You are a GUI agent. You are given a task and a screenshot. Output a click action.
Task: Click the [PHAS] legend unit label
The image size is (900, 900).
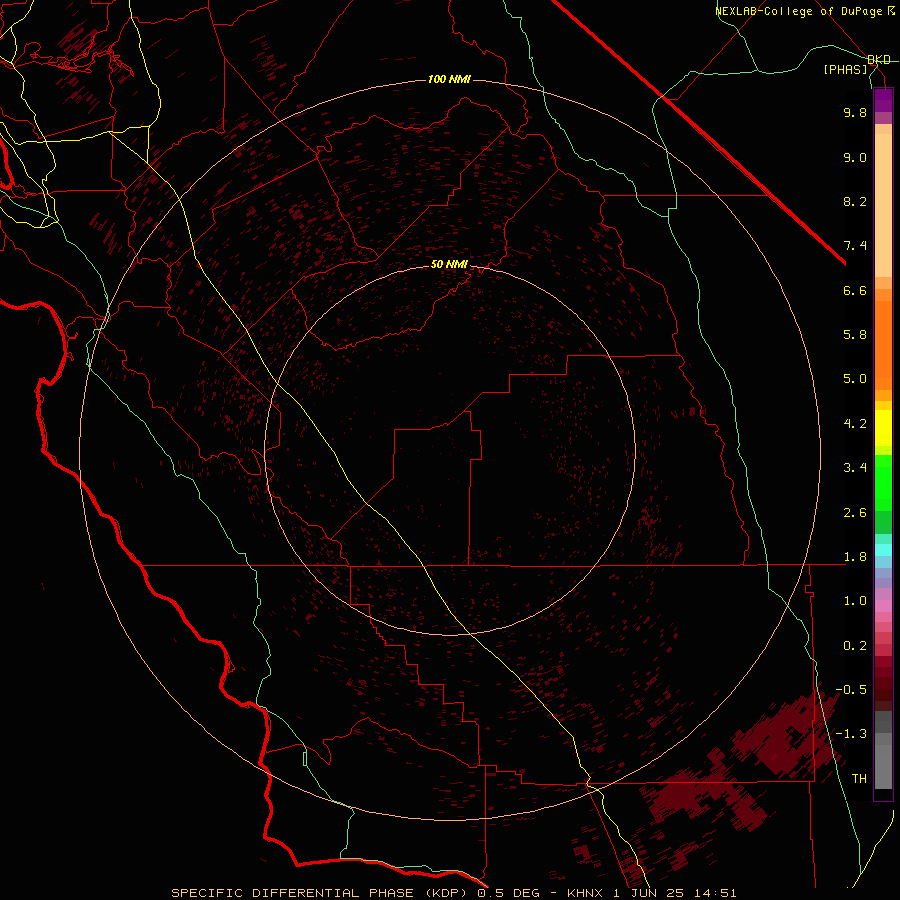[845, 69]
